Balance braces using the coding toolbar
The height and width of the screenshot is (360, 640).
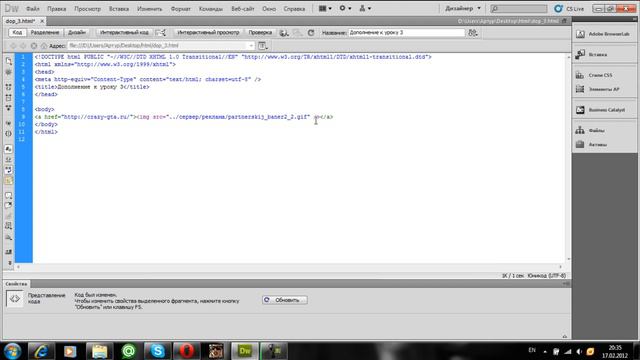(9, 133)
